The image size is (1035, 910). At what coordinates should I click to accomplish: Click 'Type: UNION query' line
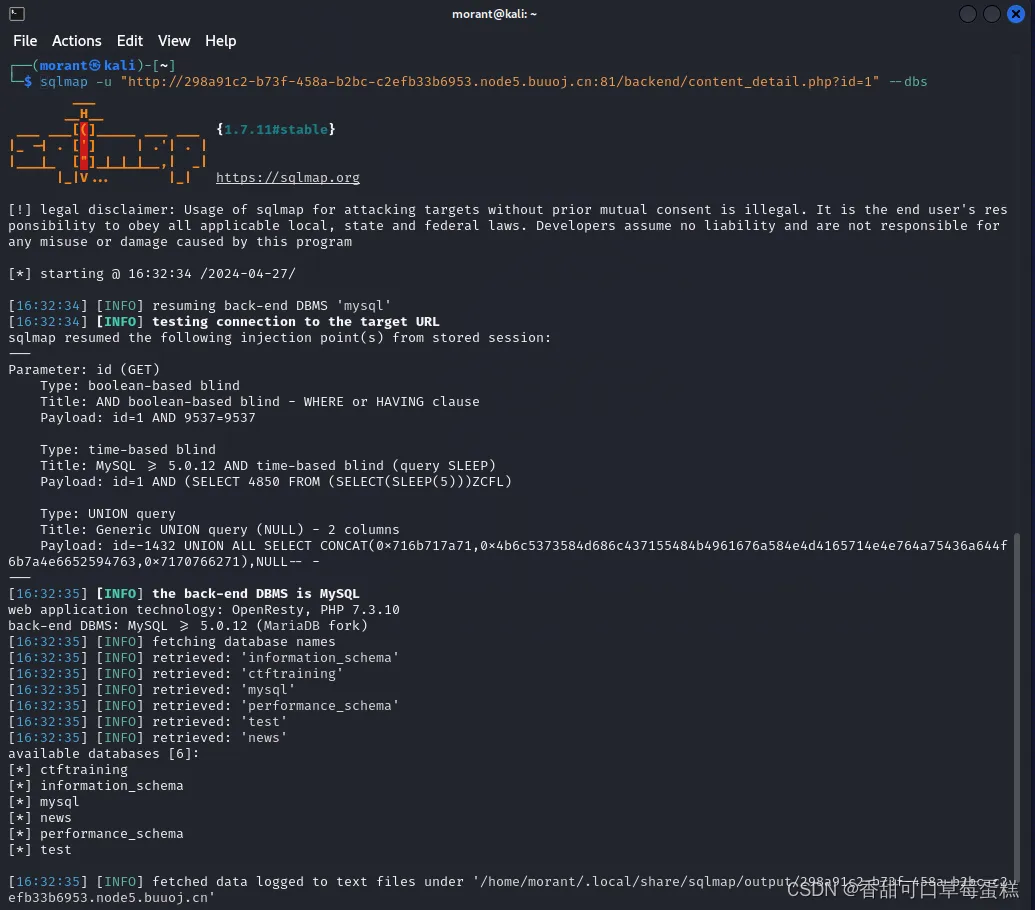point(108,513)
